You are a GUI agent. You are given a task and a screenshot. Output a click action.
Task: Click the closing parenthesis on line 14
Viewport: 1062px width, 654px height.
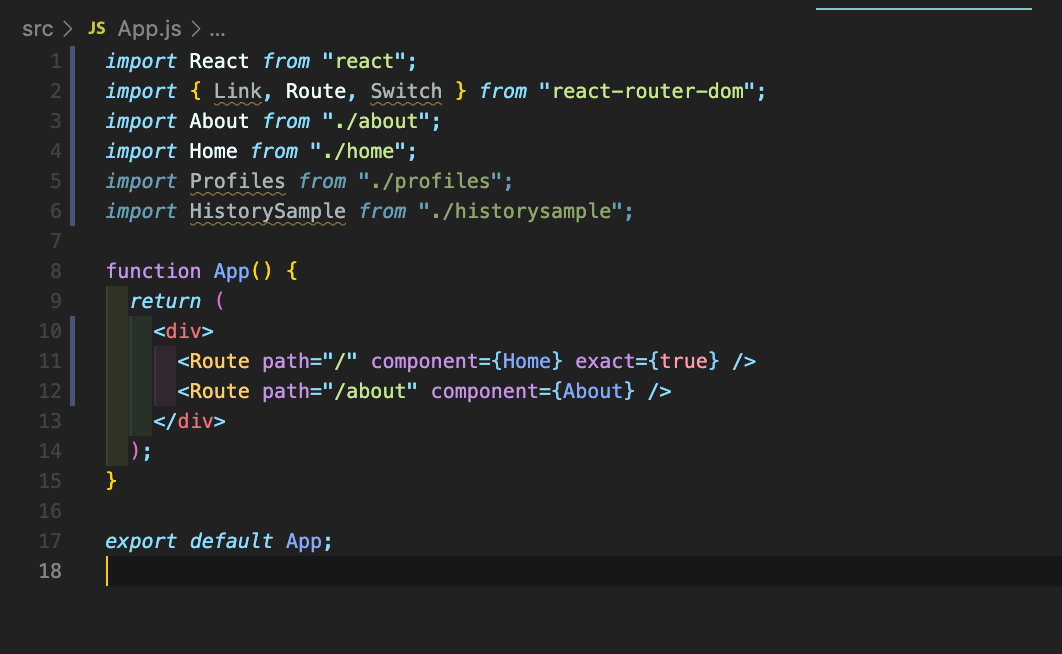(x=135, y=451)
